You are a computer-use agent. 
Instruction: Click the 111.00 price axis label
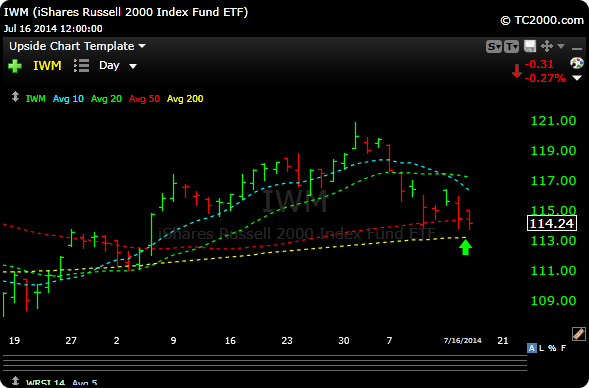click(x=553, y=271)
